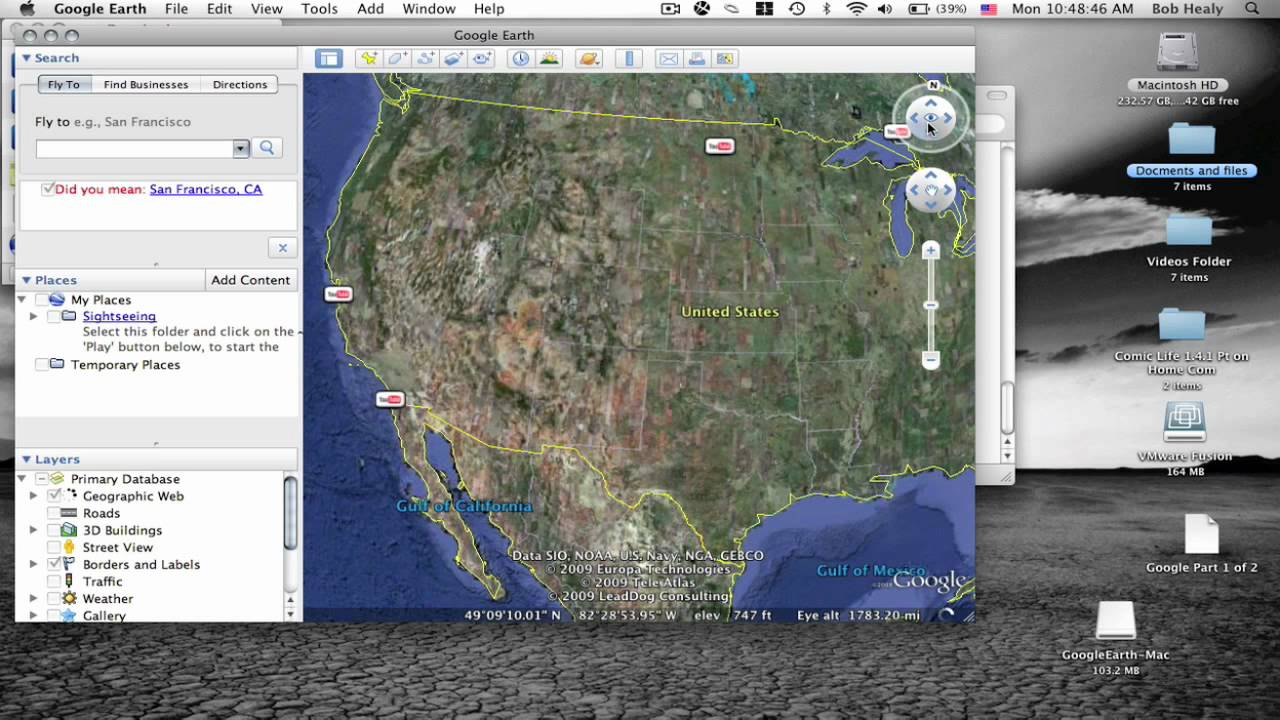Click the move joystick hand center
The width and height of the screenshot is (1280, 720).
931,190
